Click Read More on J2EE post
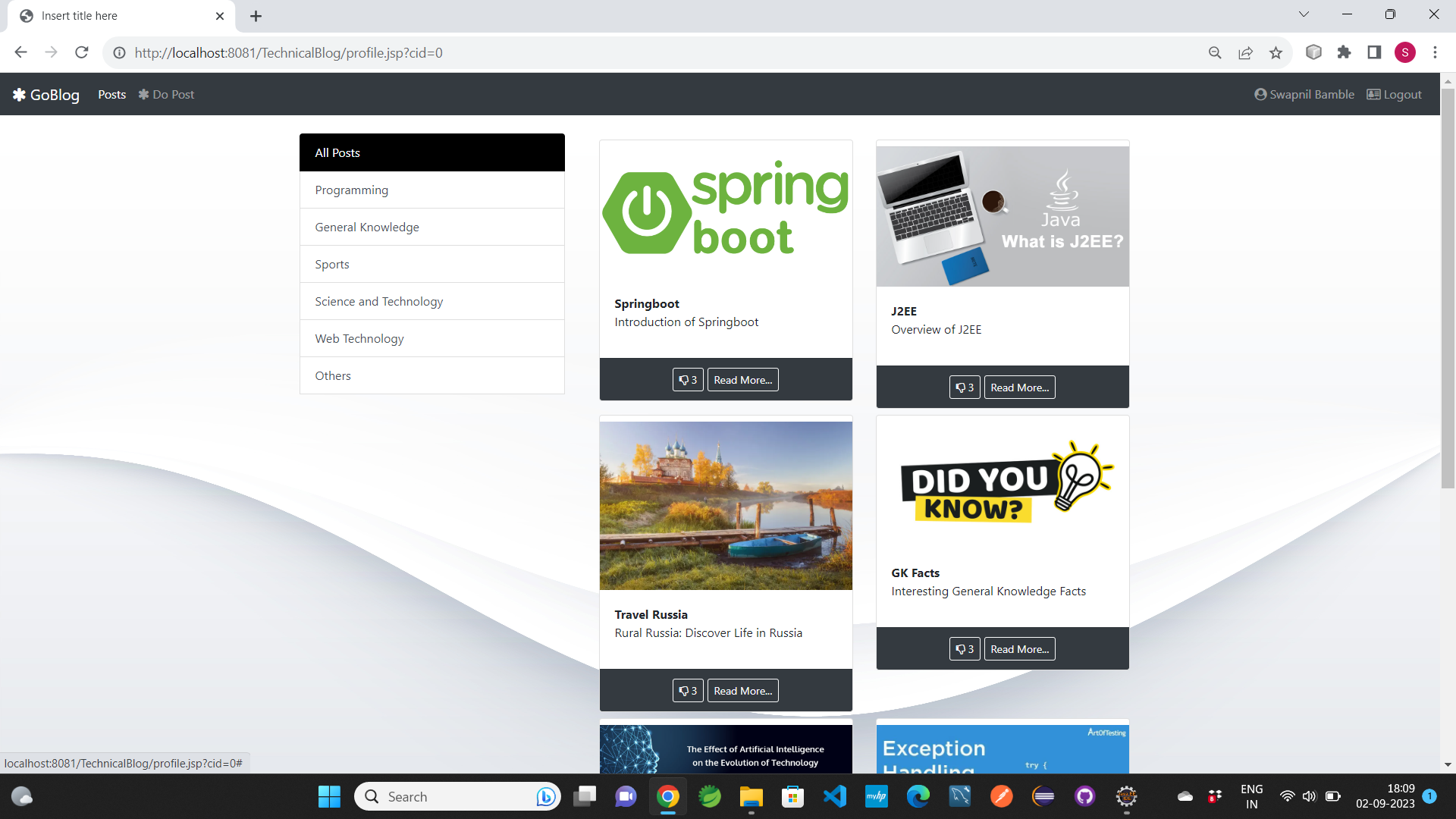The image size is (1456, 819). click(x=1019, y=388)
